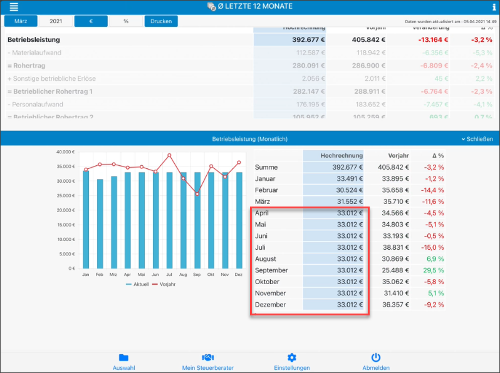Click the Sep low point on Vorjahr line
The width and height of the screenshot is (500, 373).
[197, 194]
